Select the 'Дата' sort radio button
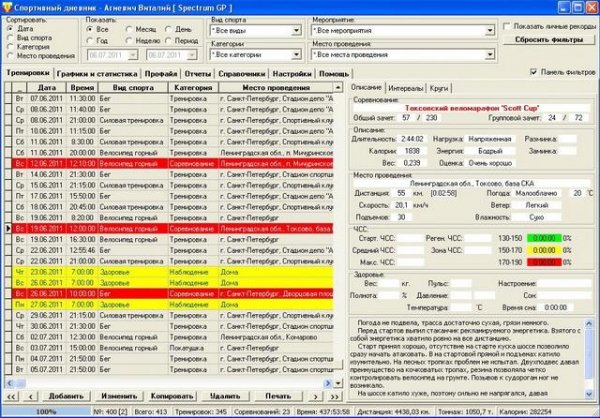This screenshot has width=600, height=418. tap(10, 30)
